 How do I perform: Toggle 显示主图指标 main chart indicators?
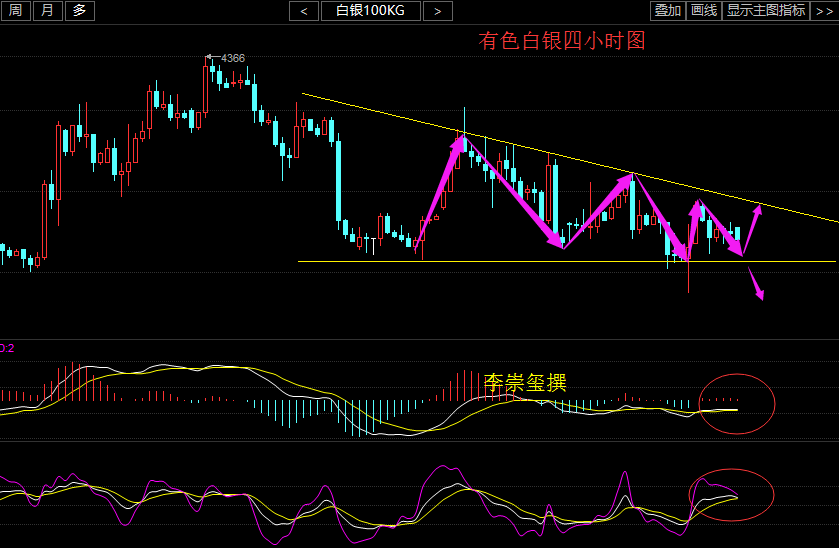[765, 11]
